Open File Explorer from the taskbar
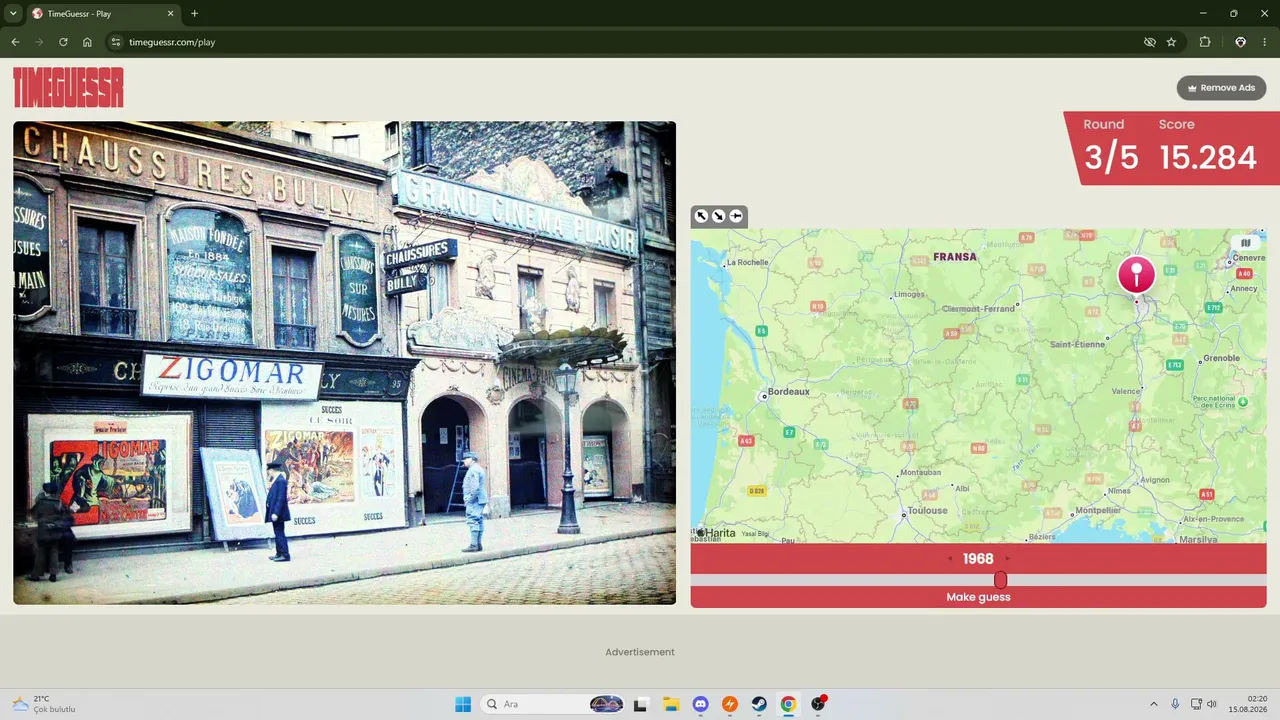1280x720 pixels. 671,704
